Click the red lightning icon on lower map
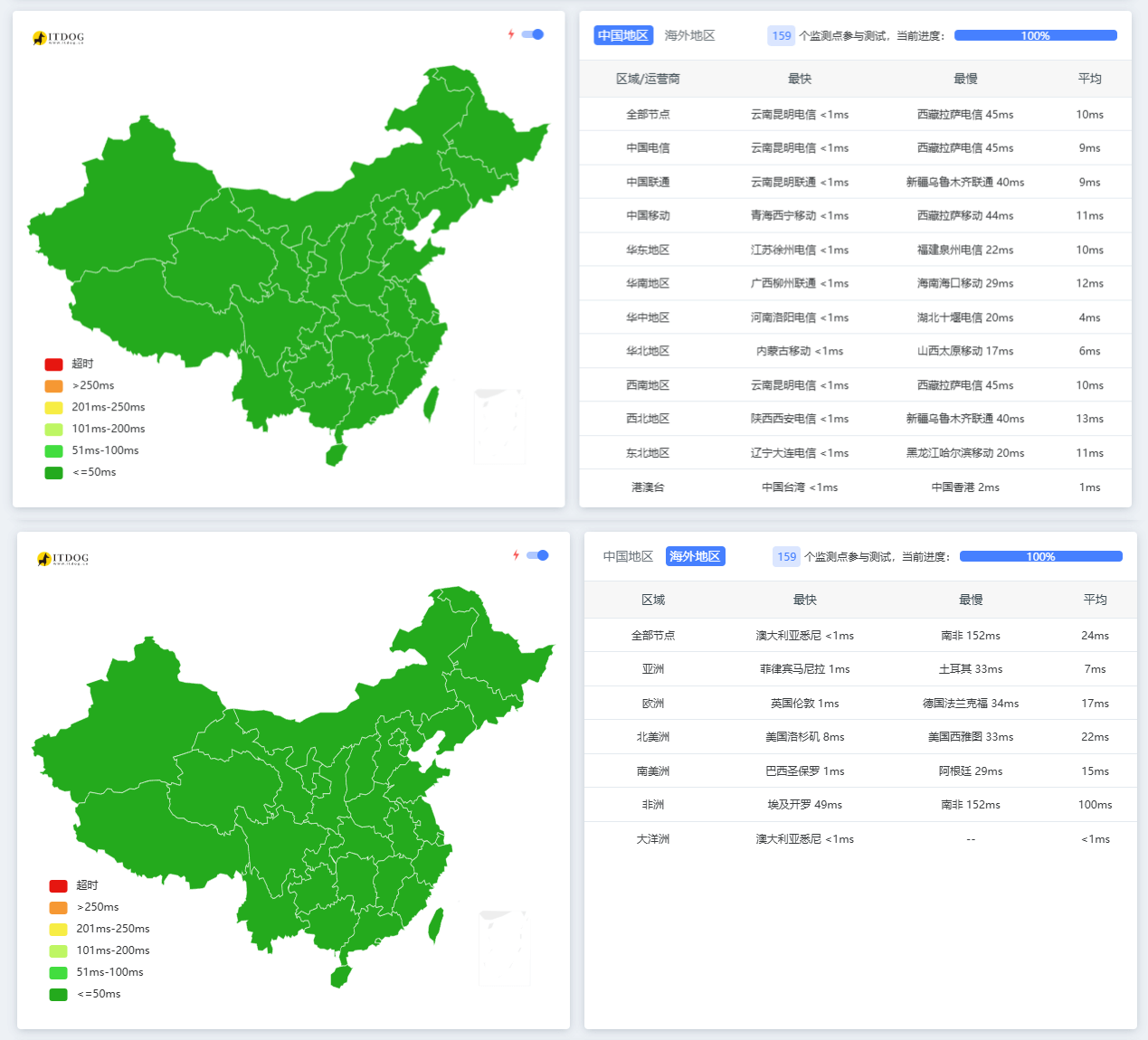Screen dimensions: 1148x1040 pos(516,555)
